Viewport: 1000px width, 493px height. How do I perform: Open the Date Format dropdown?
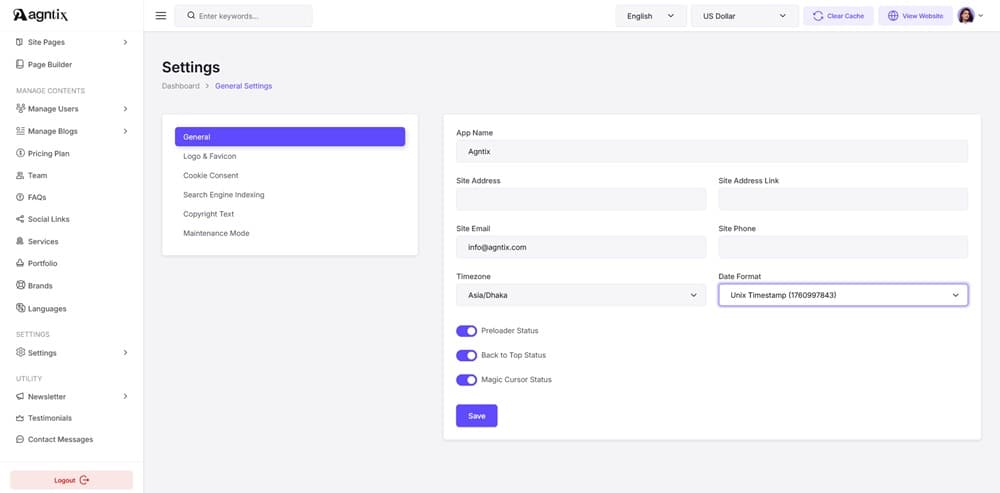click(842, 295)
